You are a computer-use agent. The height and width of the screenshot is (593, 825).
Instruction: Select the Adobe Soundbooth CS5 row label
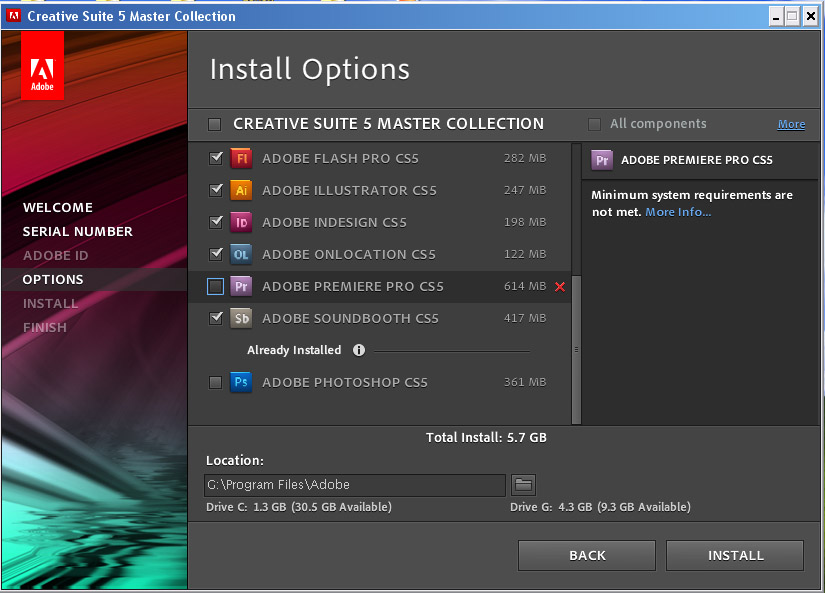tap(350, 318)
